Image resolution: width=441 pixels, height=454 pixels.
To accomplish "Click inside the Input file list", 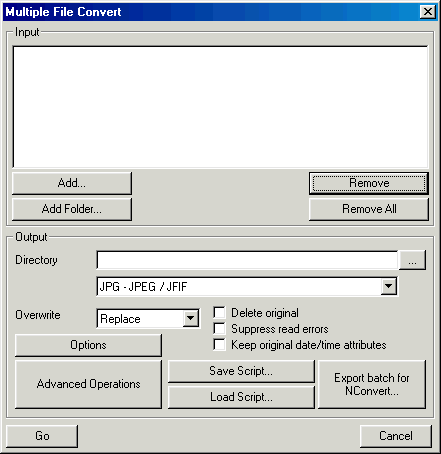I will coord(220,107).
